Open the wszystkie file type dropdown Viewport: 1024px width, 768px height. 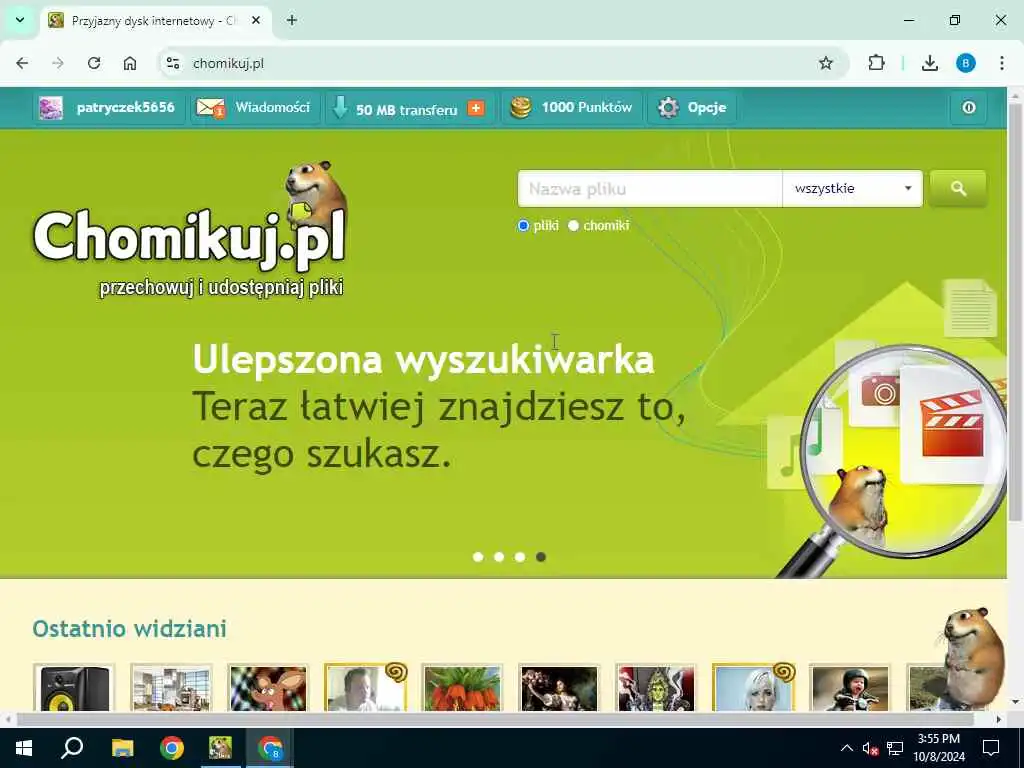pyautogui.click(x=852, y=189)
